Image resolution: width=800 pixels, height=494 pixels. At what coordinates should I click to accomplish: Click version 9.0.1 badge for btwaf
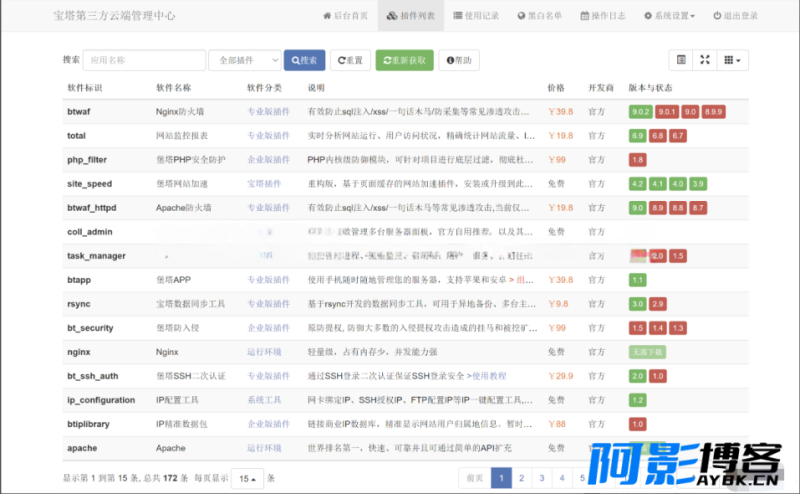(x=666, y=112)
